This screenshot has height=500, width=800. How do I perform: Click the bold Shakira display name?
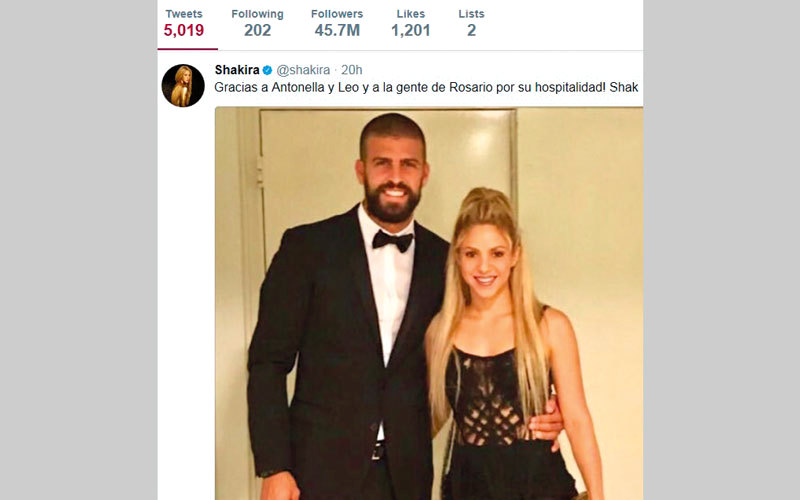pos(237,70)
